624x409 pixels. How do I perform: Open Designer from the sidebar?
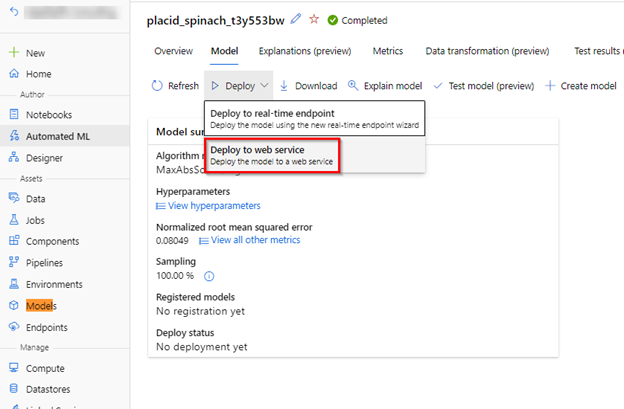click(x=46, y=157)
